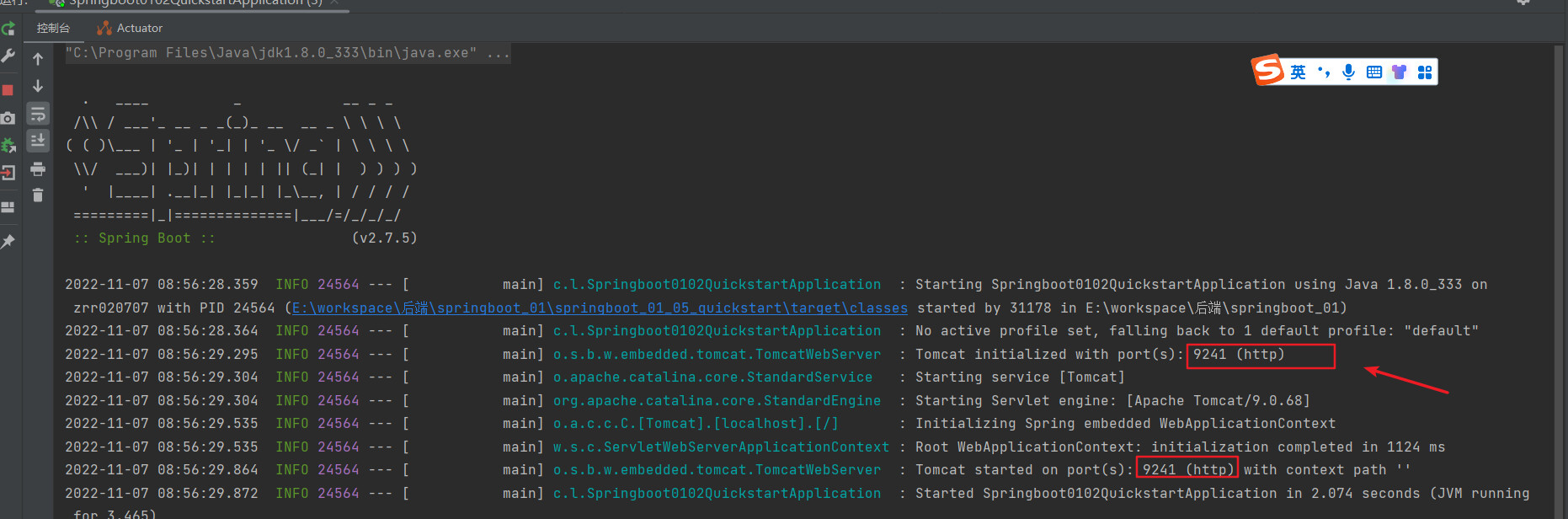Open the Actuator tab

(x=130, y=28)
